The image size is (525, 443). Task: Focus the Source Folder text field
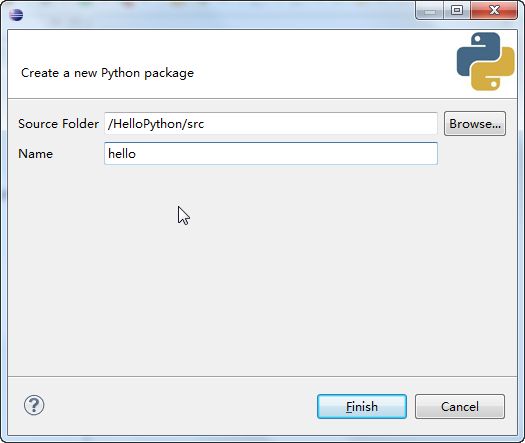[x=271, y=124]
